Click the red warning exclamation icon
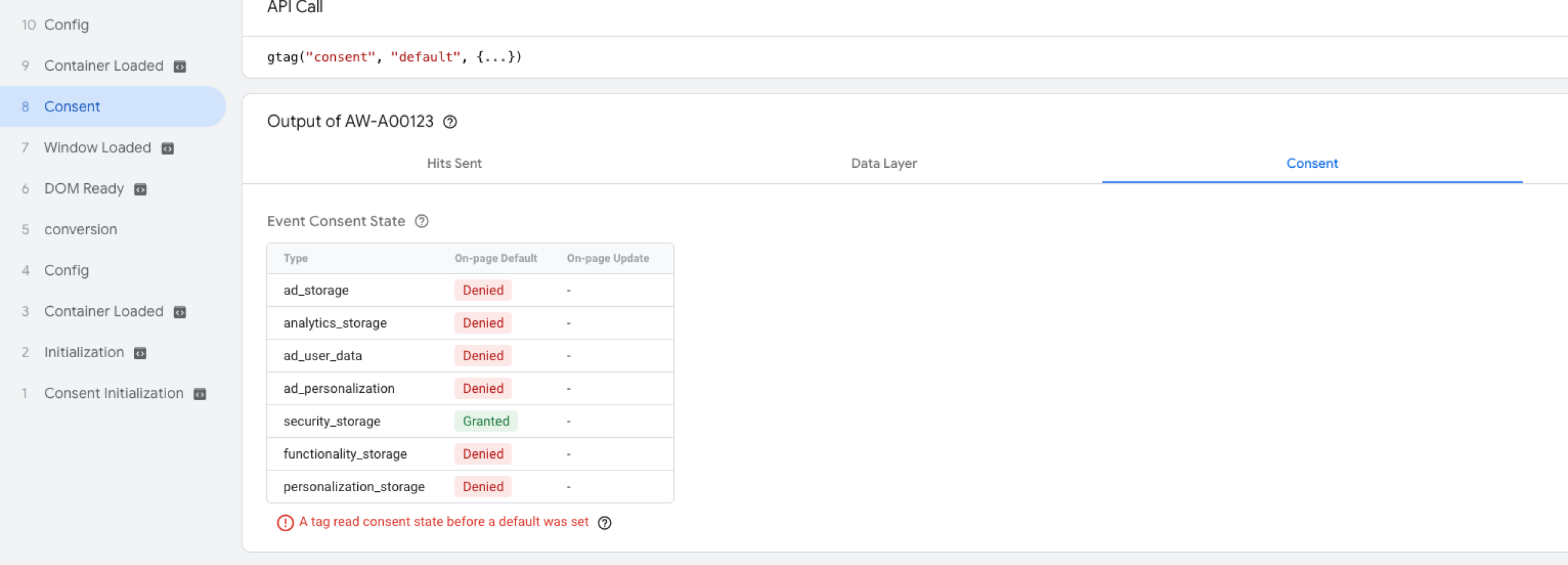1568x565 pixels. pos(285,523)
